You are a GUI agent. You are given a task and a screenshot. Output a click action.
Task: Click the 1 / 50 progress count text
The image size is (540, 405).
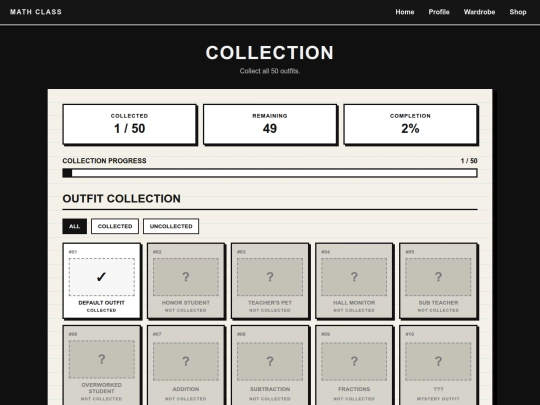469,161
